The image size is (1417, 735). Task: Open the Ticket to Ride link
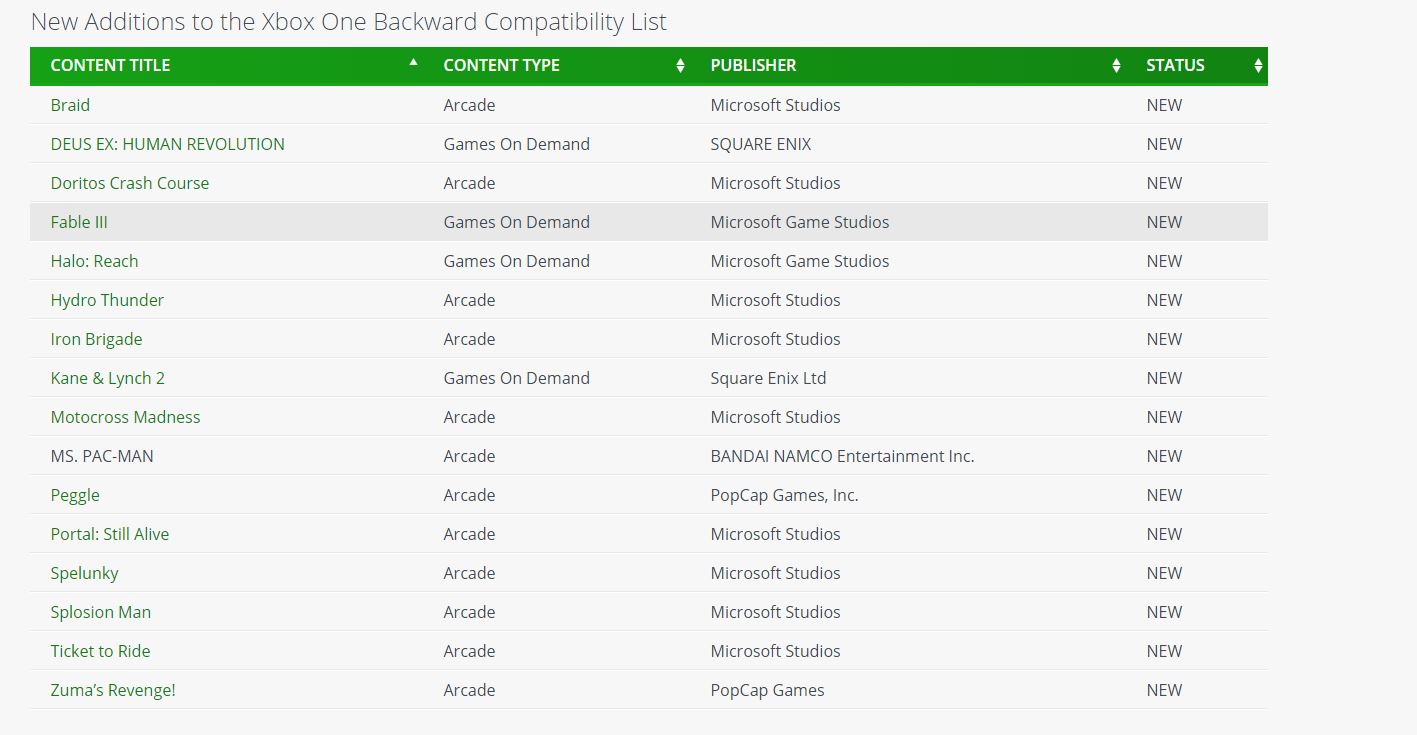(100, 651)
